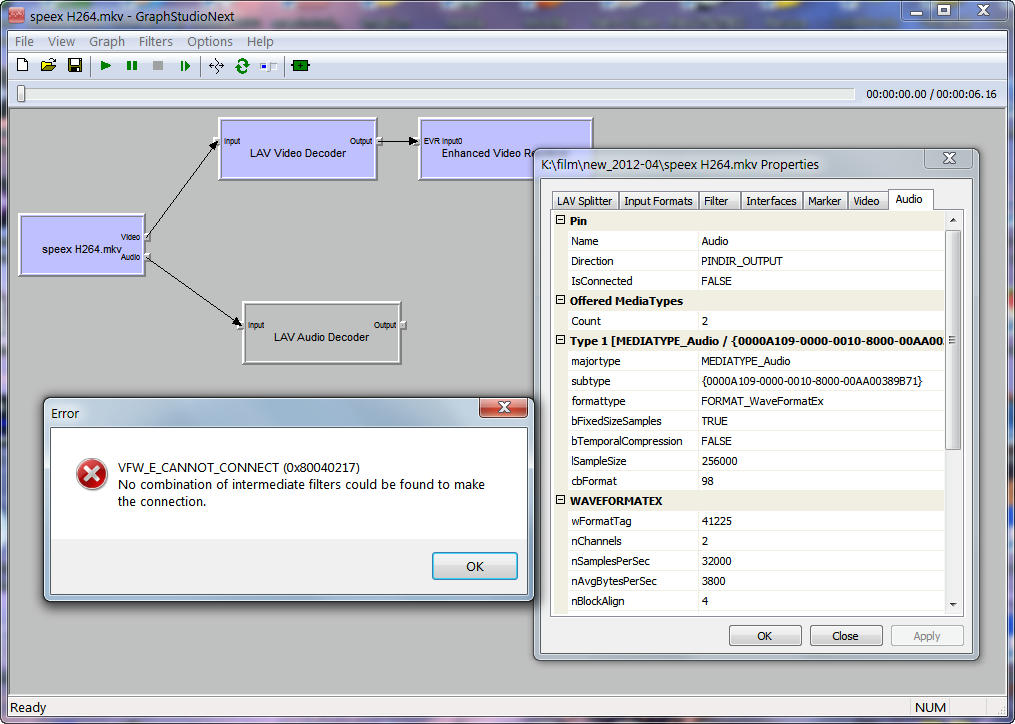Screen dimensions: 1015x724
Task: Save the graph using floppy disk icon
Action: coord(74,66)
